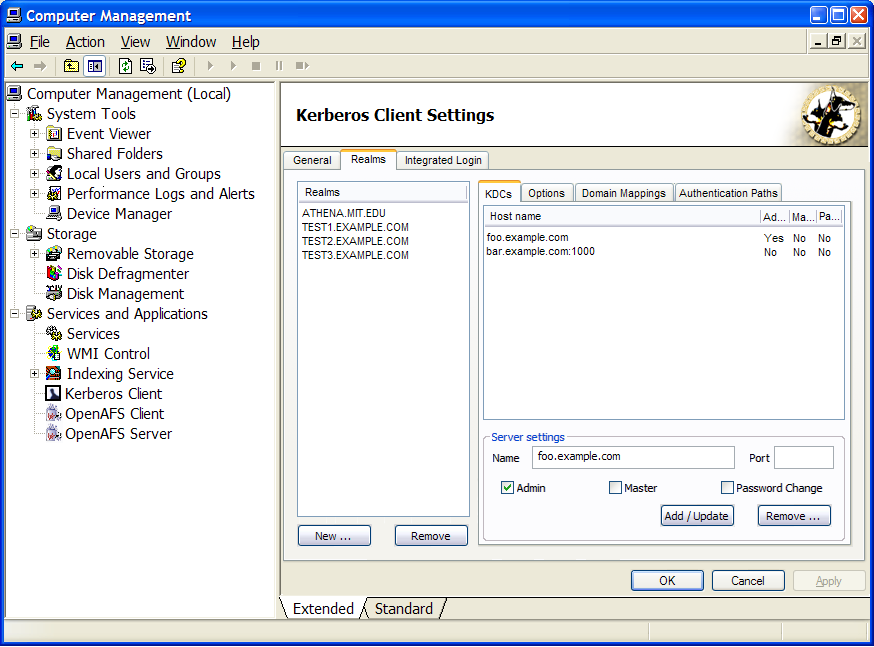Uncheck the Admin checkbox
The width and height of the screenshot is (874, 647).
point(507,488)
